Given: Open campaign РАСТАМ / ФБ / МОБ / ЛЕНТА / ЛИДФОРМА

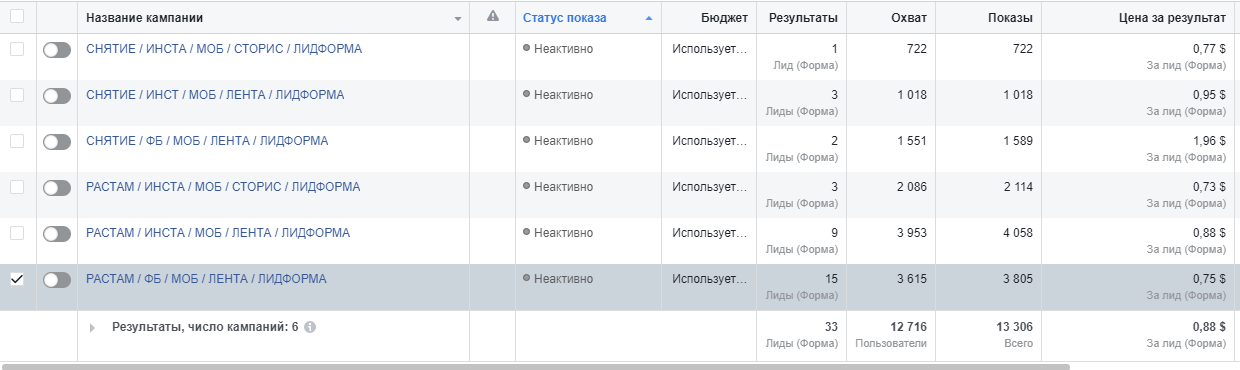Looking at the screenshot, I should click(206, 279).
